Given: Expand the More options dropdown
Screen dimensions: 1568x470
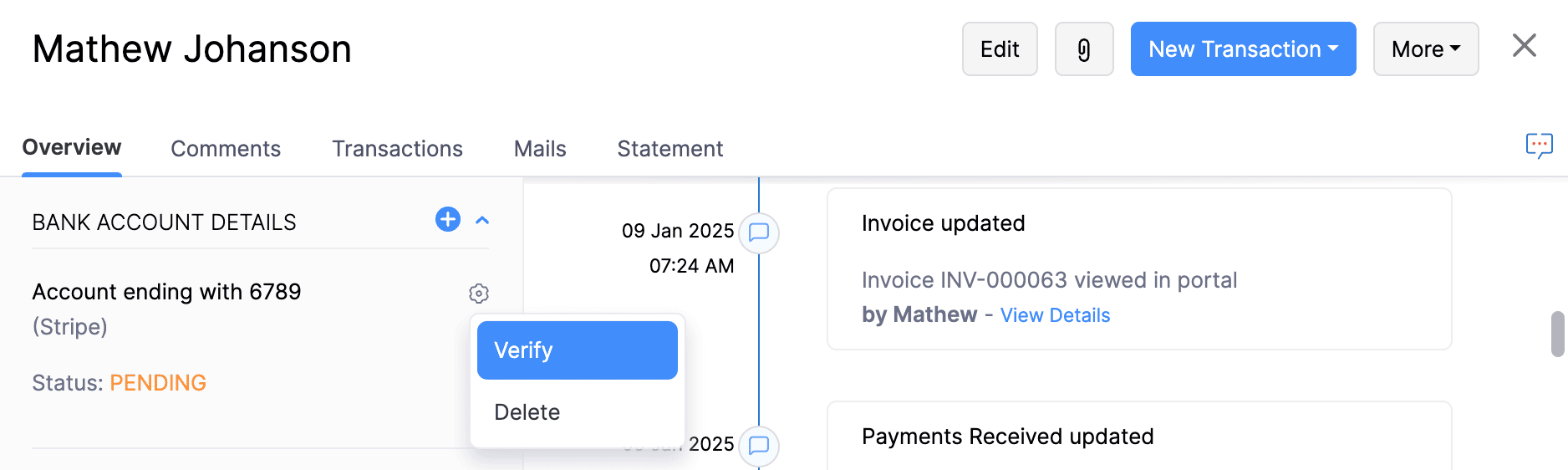Looking at the screenshot, I should (x=1425, y=49).
